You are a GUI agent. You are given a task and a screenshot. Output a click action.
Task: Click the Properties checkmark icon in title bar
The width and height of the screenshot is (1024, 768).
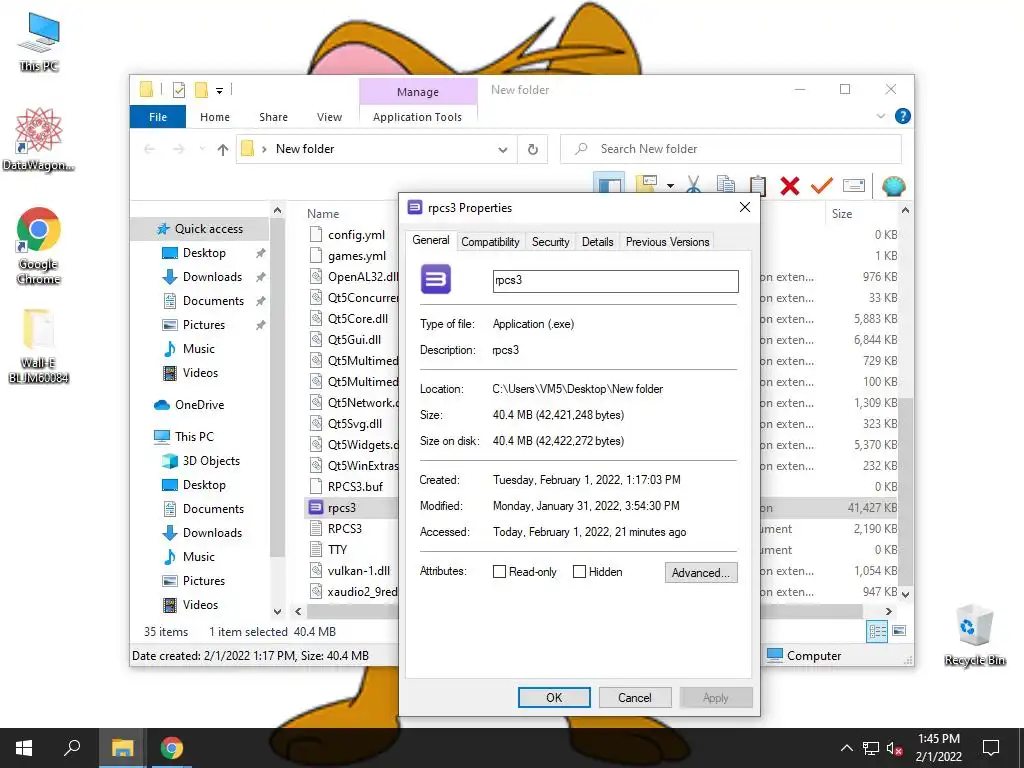(x=179, y=90)
